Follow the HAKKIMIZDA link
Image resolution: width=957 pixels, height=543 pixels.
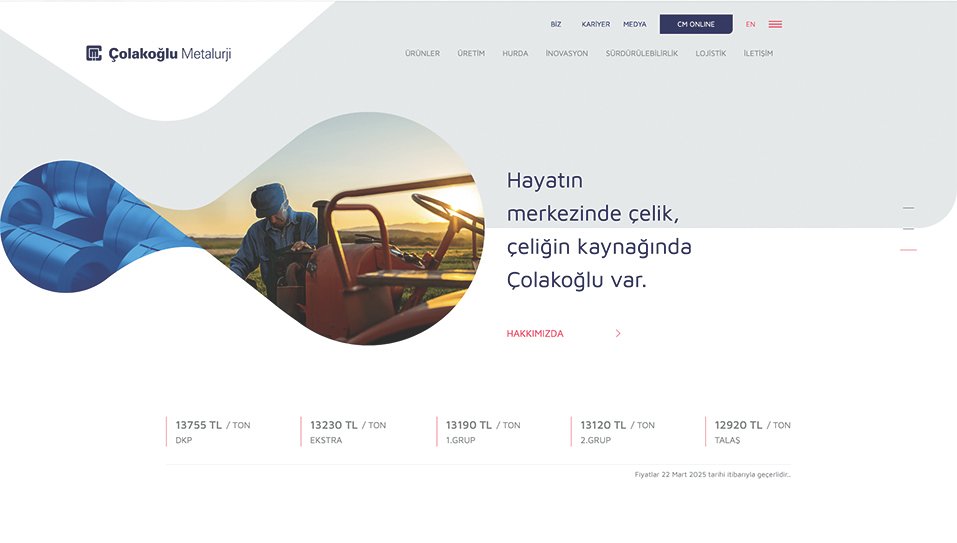coord(535,334)
